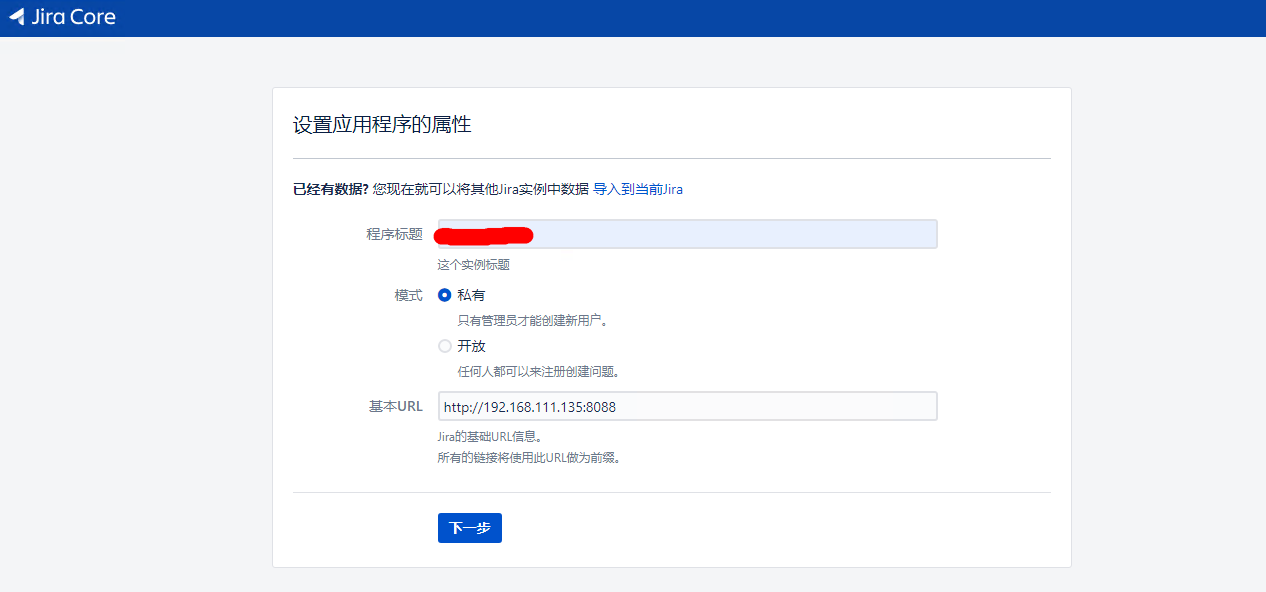The height and width of the screenshot is (592, 1266).
Task: Click the Jira arrow emblem in navbar
Action: tap(15, 17)
